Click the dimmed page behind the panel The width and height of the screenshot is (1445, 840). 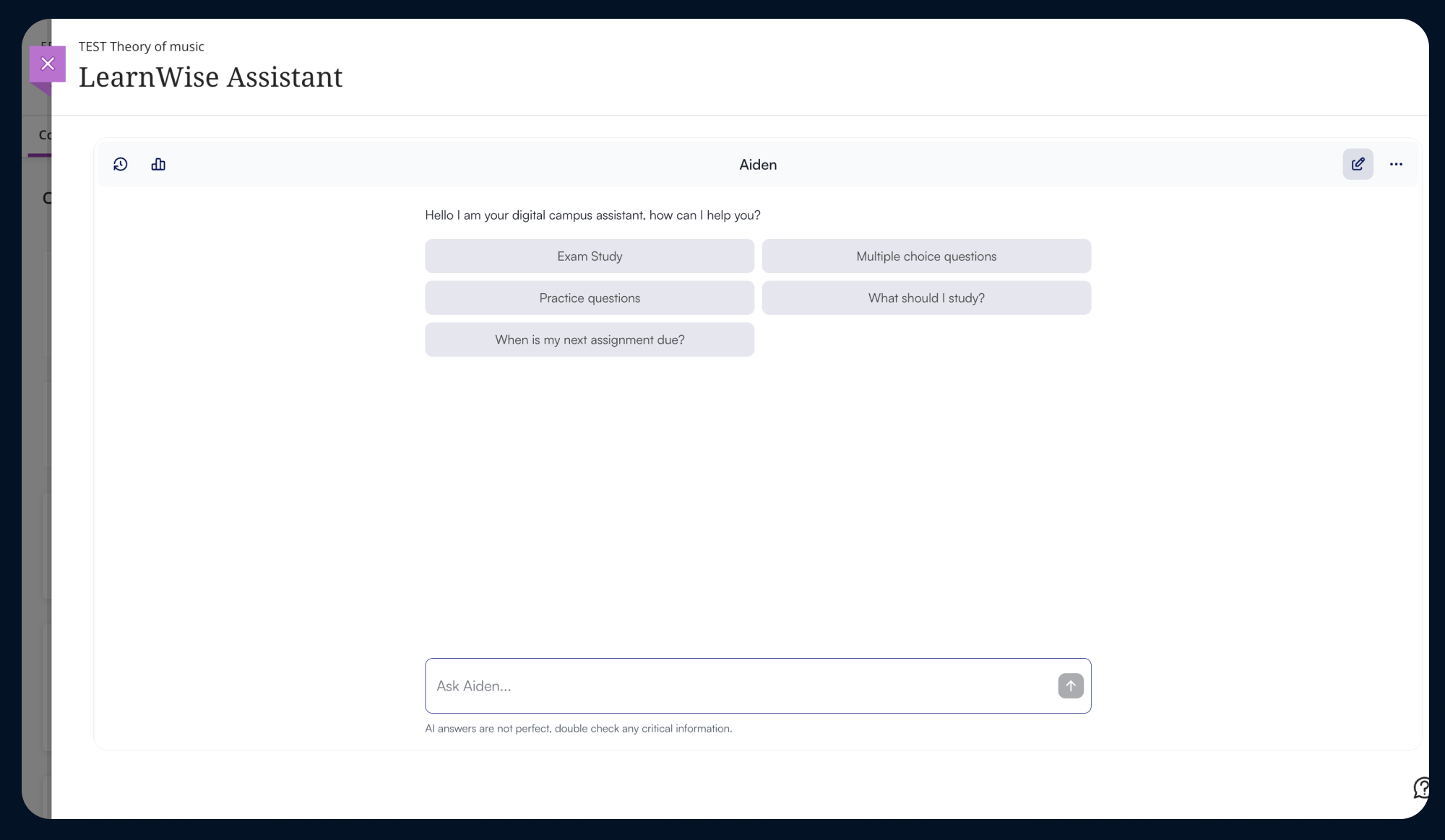[x=36, y=433]
